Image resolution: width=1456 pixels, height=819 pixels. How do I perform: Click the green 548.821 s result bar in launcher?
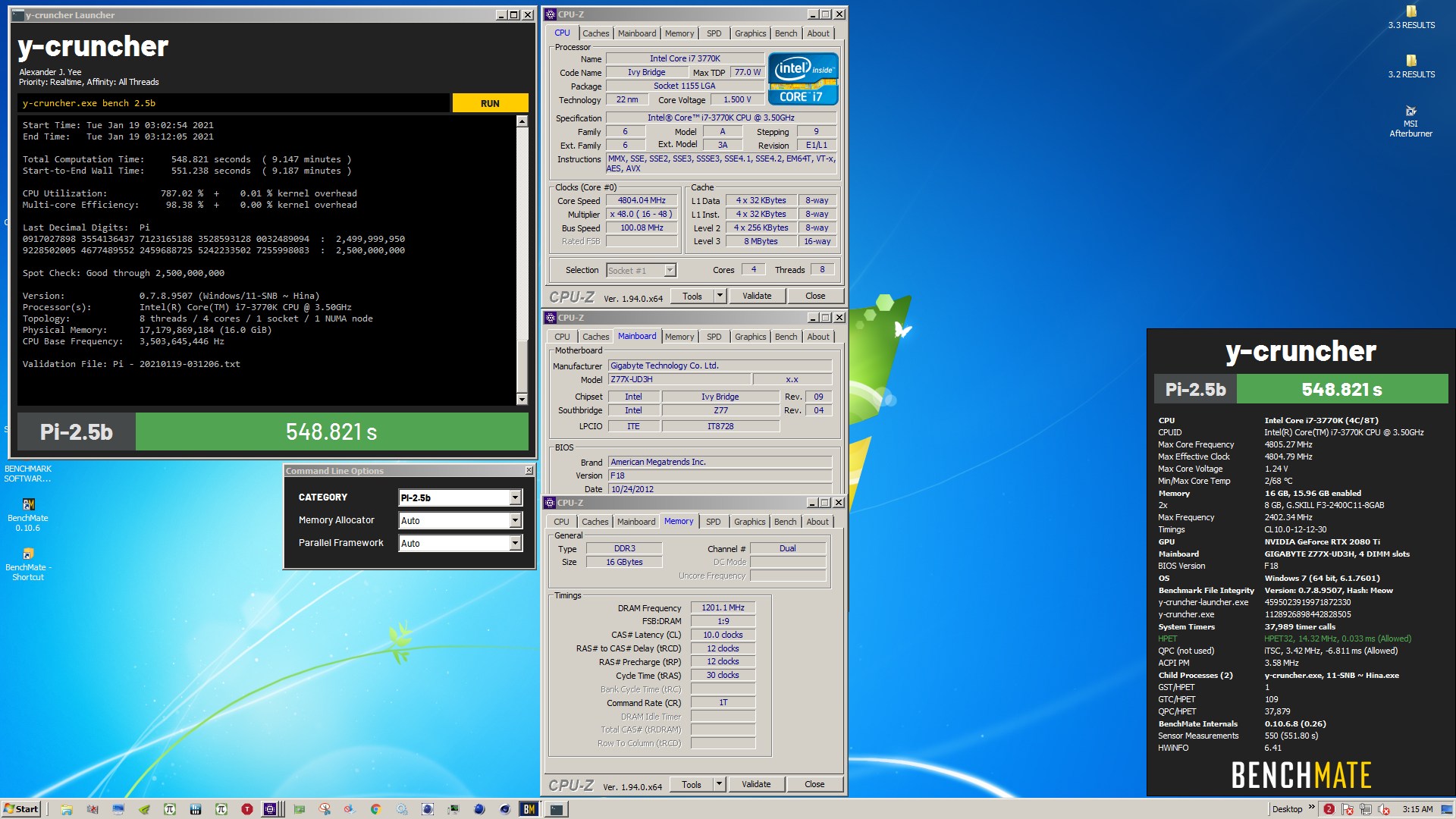click(331, 431)
